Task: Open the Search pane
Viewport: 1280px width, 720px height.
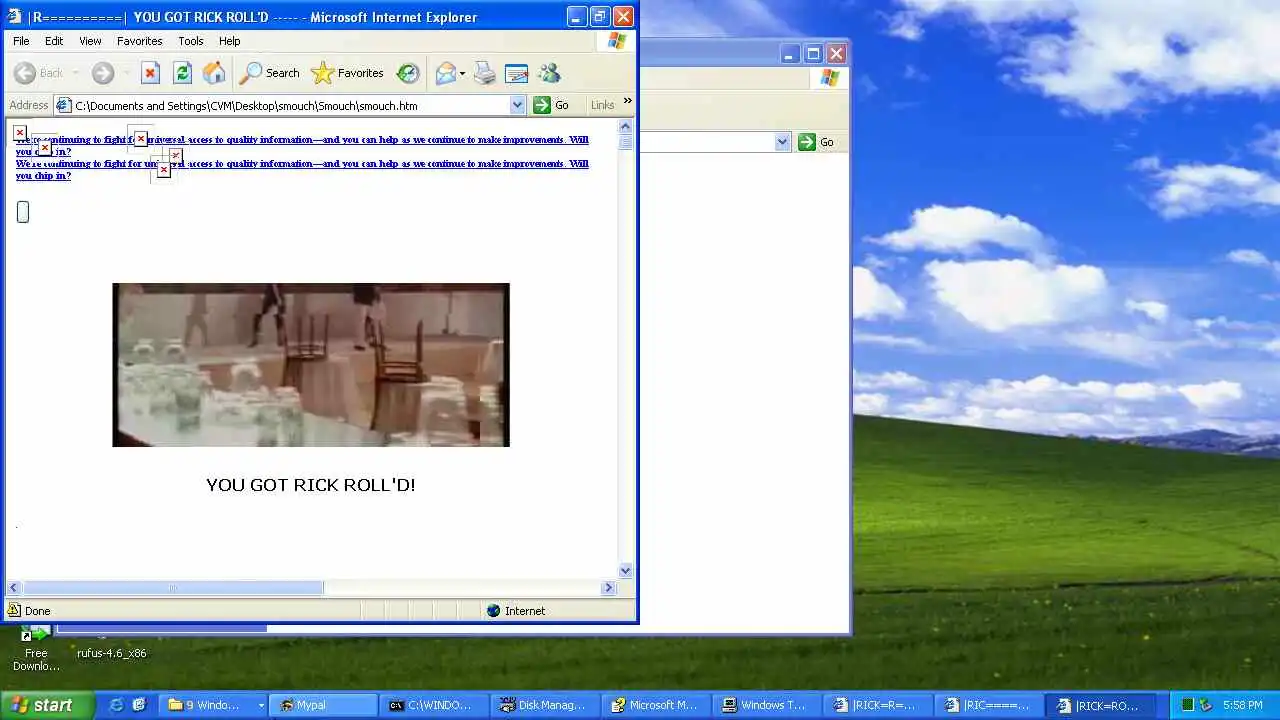Action: pos(269,73)
